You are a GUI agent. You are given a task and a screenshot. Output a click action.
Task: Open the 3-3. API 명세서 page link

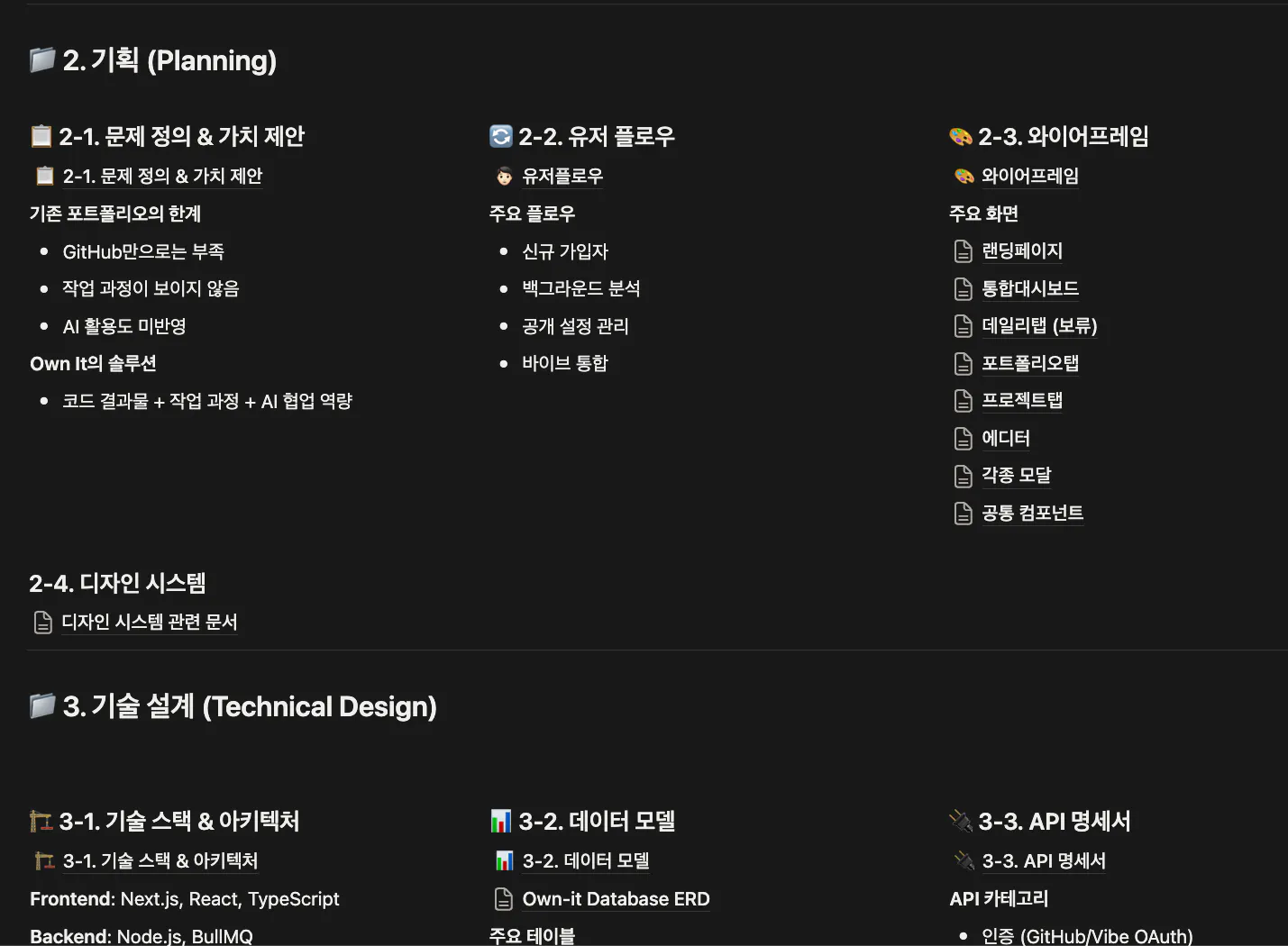coord(1044,861)
